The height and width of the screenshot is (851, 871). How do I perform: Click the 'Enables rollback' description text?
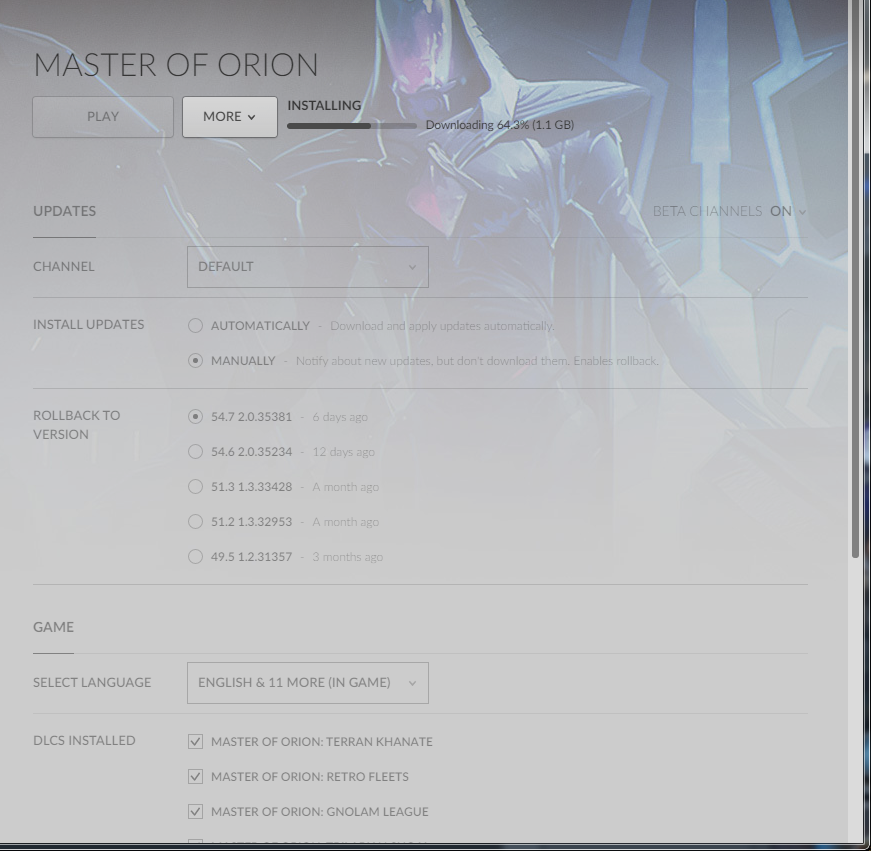(616, 361)
